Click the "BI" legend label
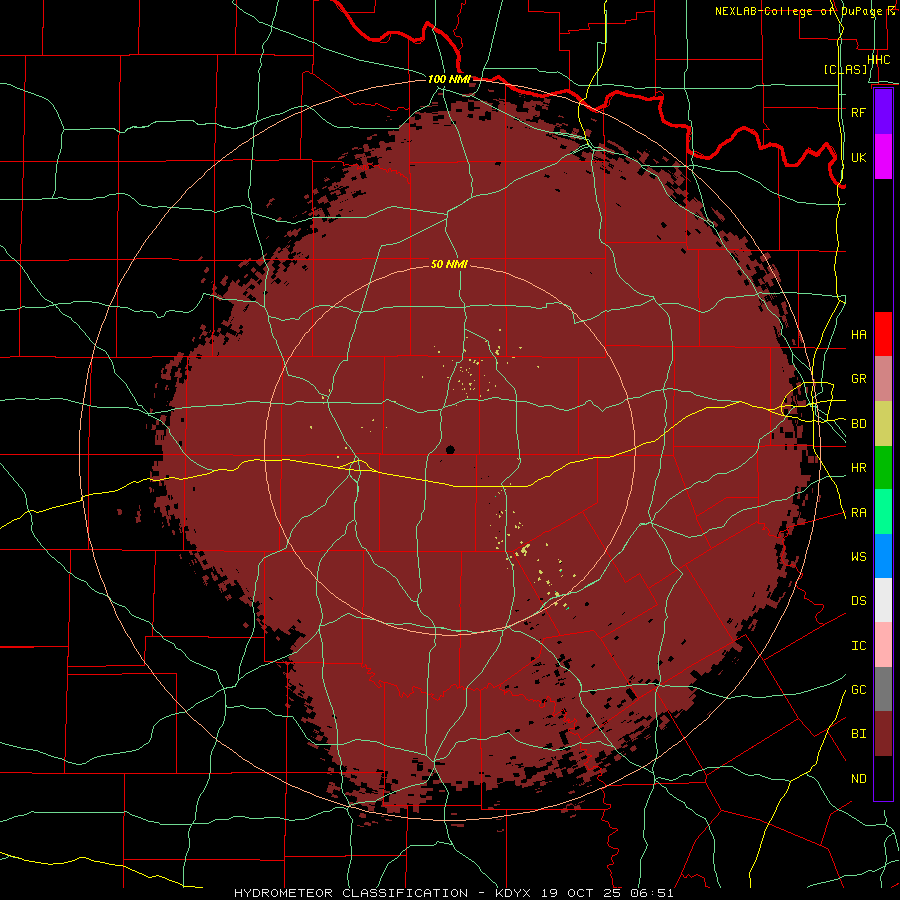Screen dimensions: 900x900 pyautogui.click(x=858, y=734)
